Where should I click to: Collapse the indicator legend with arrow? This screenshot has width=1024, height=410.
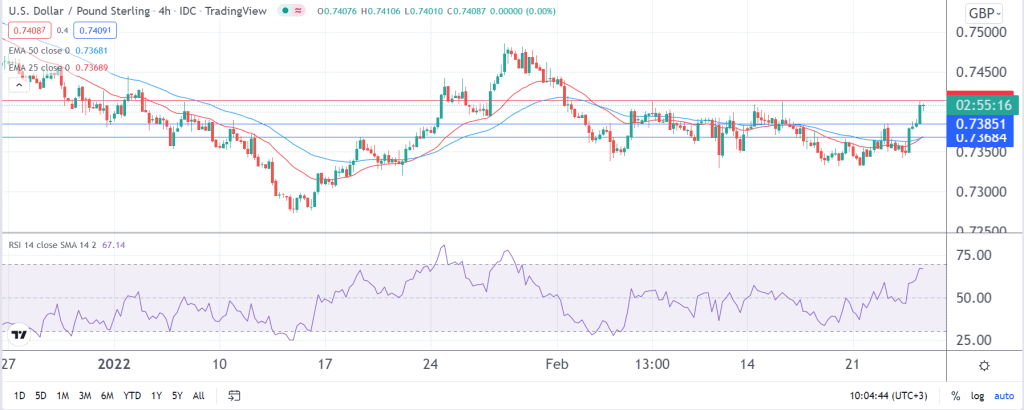[18, 84]
